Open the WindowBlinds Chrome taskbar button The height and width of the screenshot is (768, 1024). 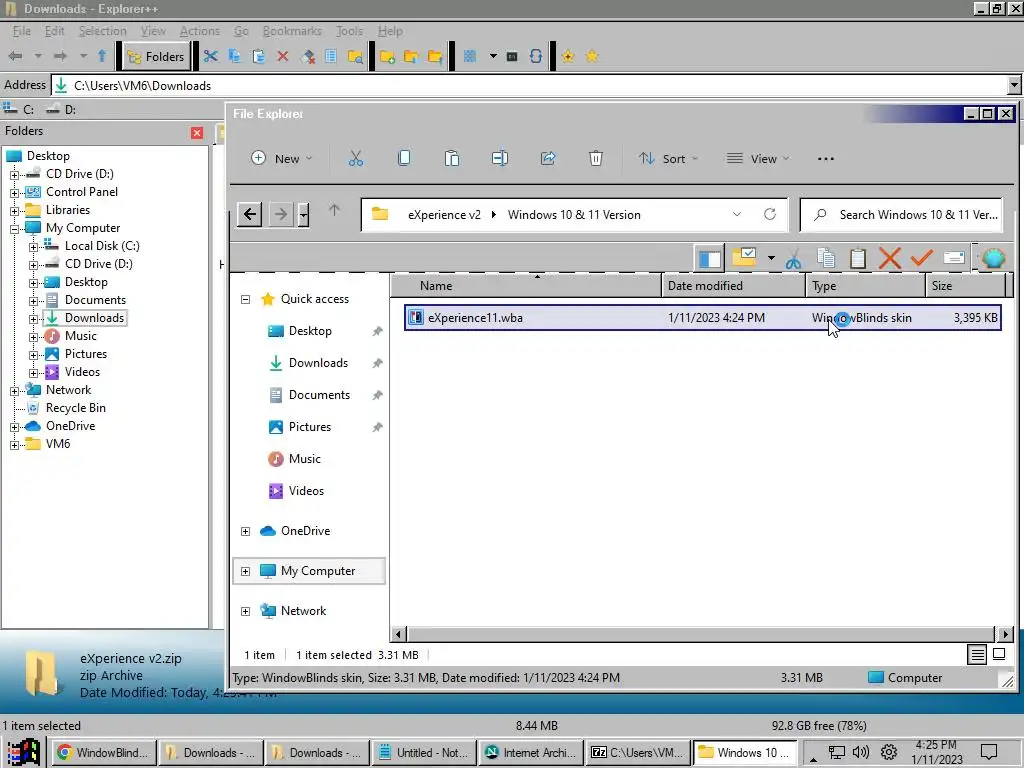pyautogui.click(x=104, y=752)
